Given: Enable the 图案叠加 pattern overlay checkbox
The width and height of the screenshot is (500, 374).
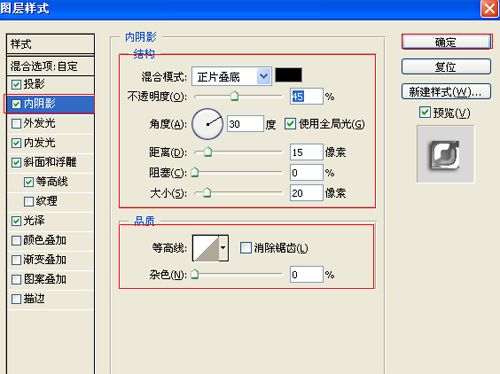Looking at the screenshot, I should click(x=16, y=279).
